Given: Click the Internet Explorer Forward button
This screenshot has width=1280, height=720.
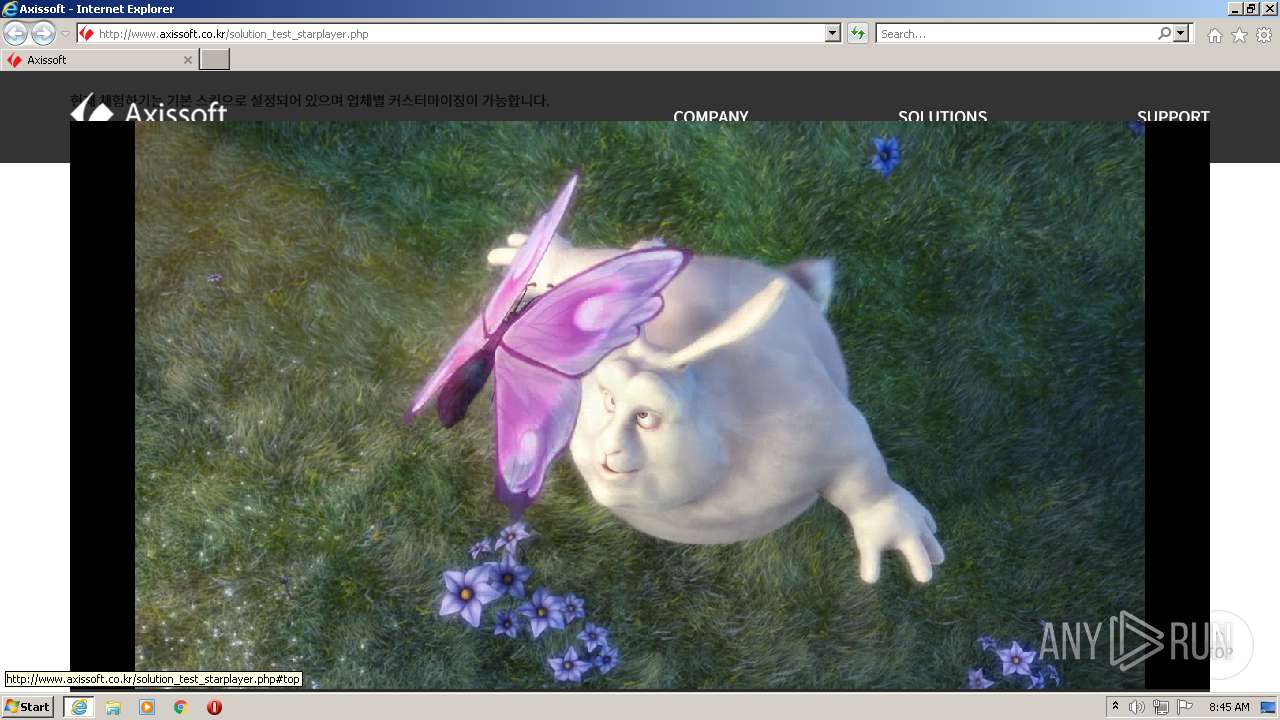Looking at the screenshot, I should pyautogui.click(x=43, y=34).
